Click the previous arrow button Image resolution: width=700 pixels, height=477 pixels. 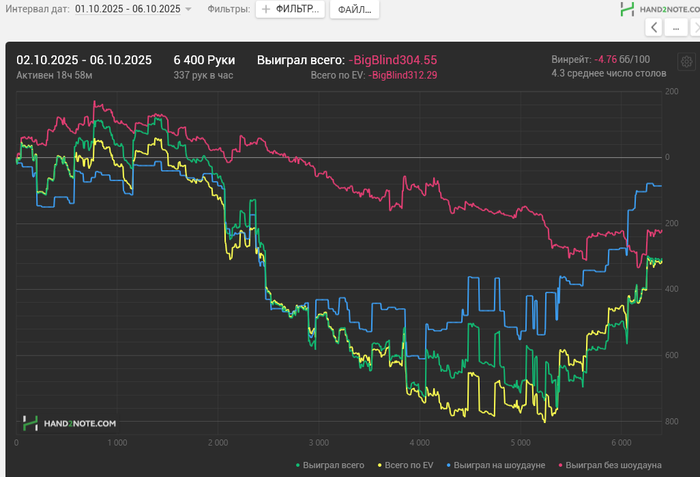pyautogui.click(x=654, y=28)
